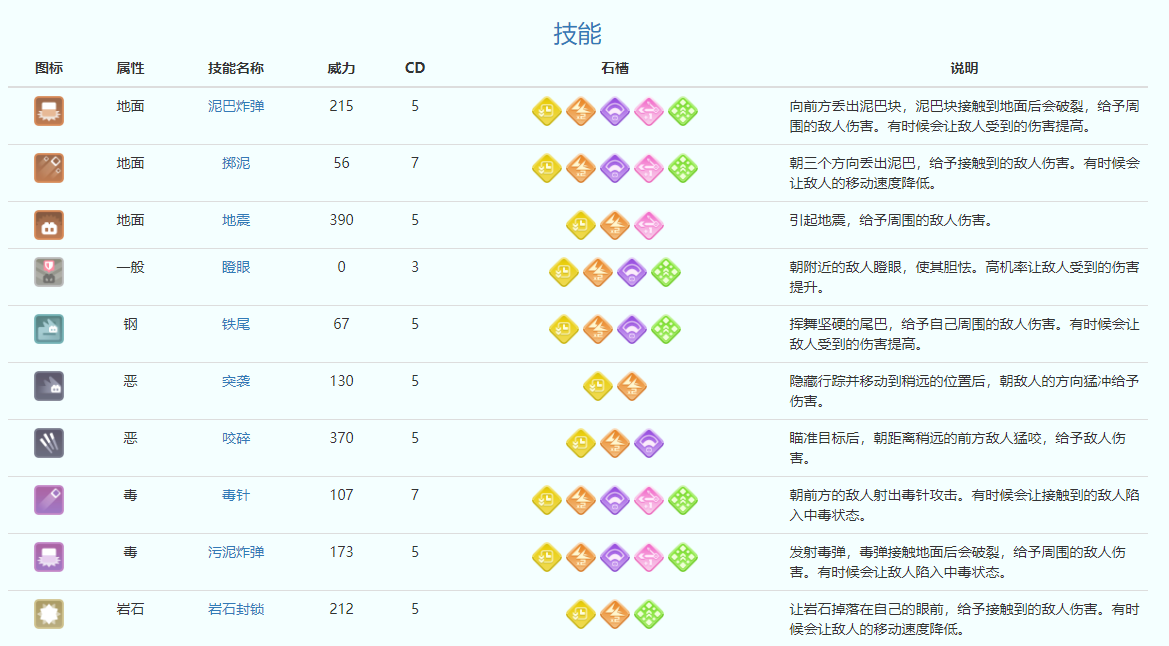Click the 岩石 attribute cell

(x=130, y=609)
